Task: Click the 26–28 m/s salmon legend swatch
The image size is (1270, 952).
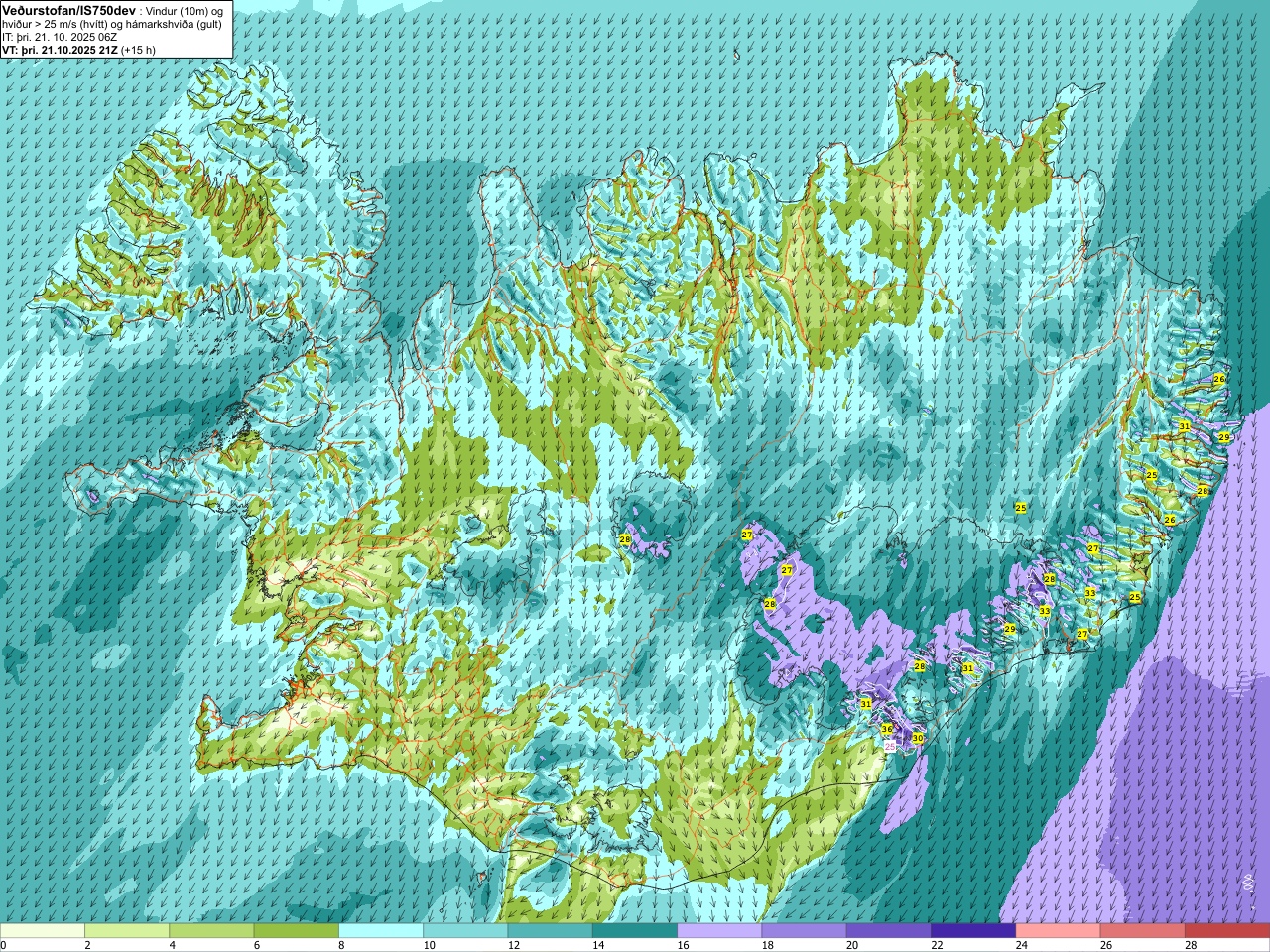Action: (x=1142, y=931)
